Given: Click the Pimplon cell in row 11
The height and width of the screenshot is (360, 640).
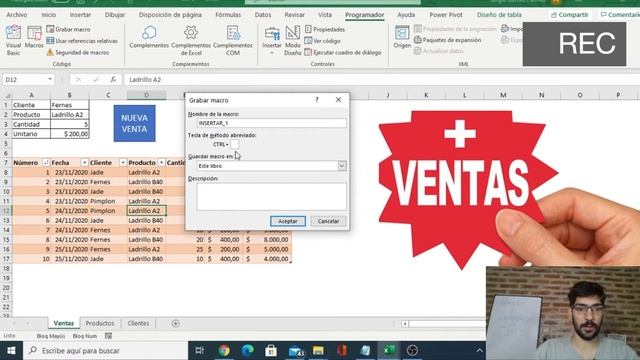Looking at the screenshot, I should [108, 201].
